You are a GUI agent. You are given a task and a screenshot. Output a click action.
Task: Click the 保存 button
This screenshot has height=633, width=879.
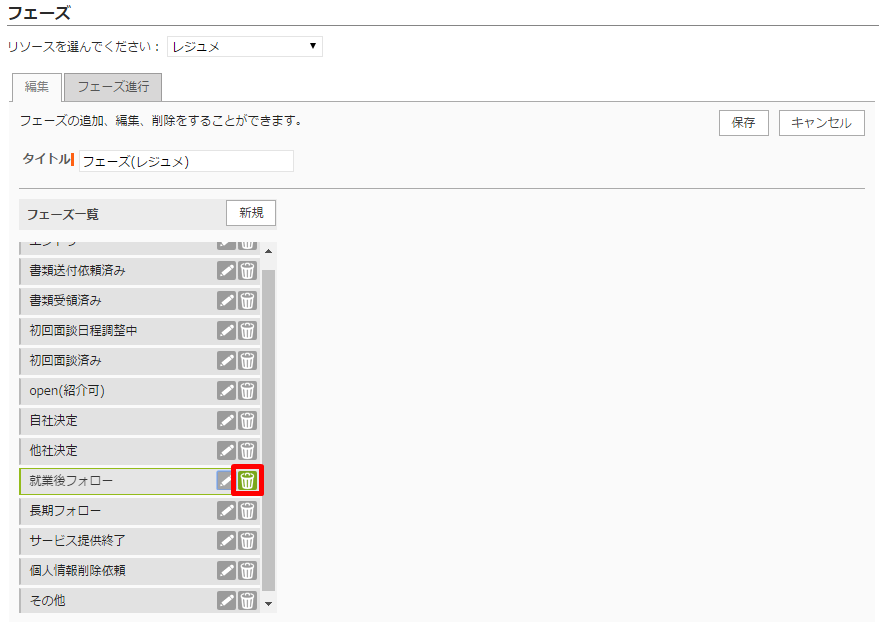tap(743, 123)
